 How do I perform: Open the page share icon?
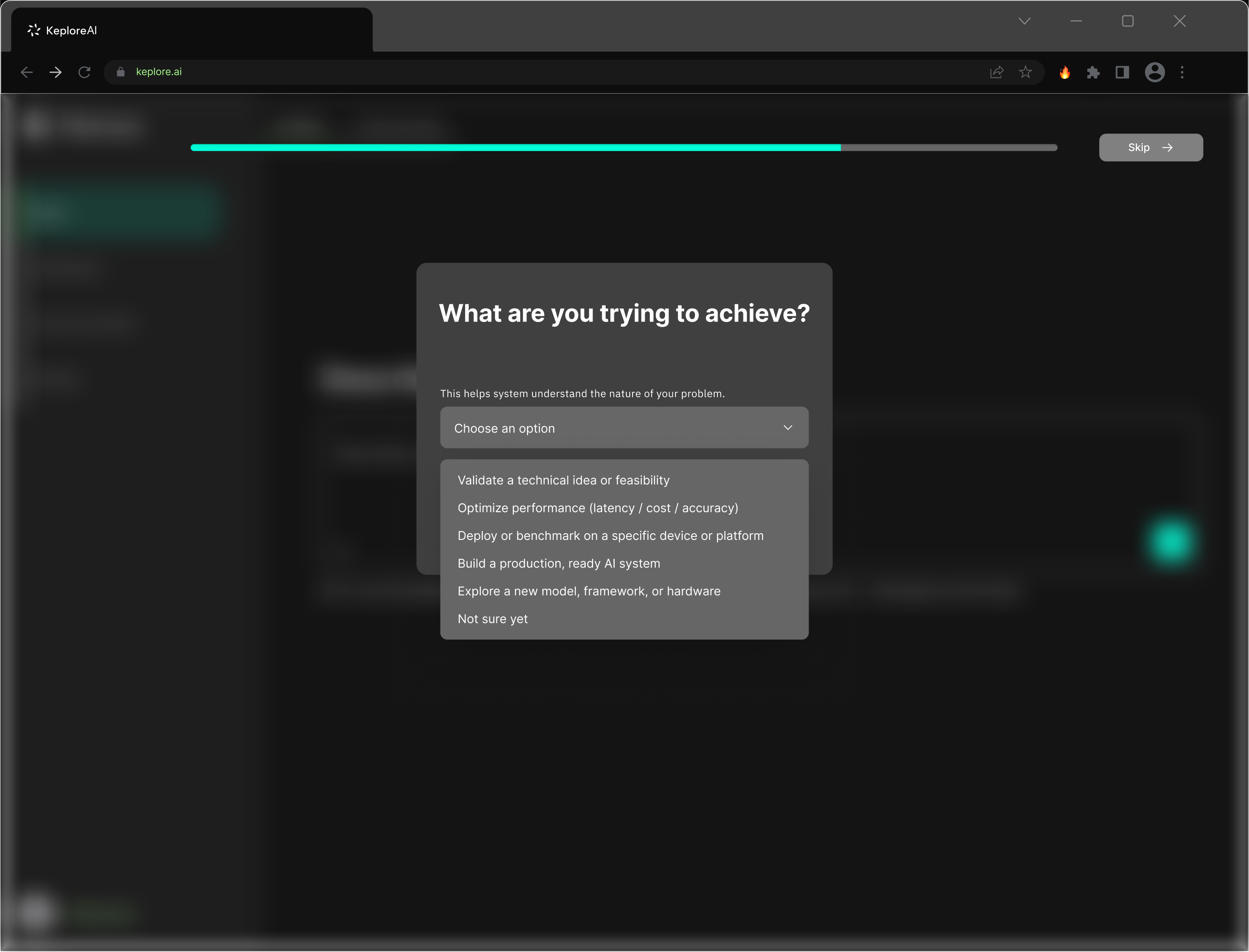[x=997, y=72]
